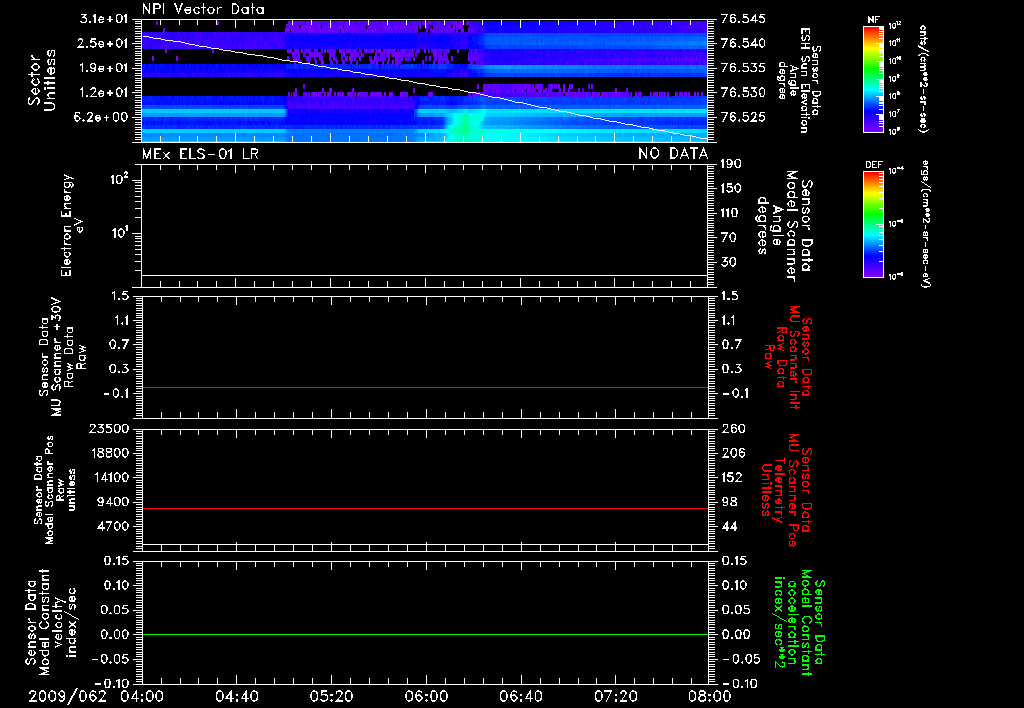1024x708 pixels.
Task: Click the DEF color bar legend
Action: [874, 224]
